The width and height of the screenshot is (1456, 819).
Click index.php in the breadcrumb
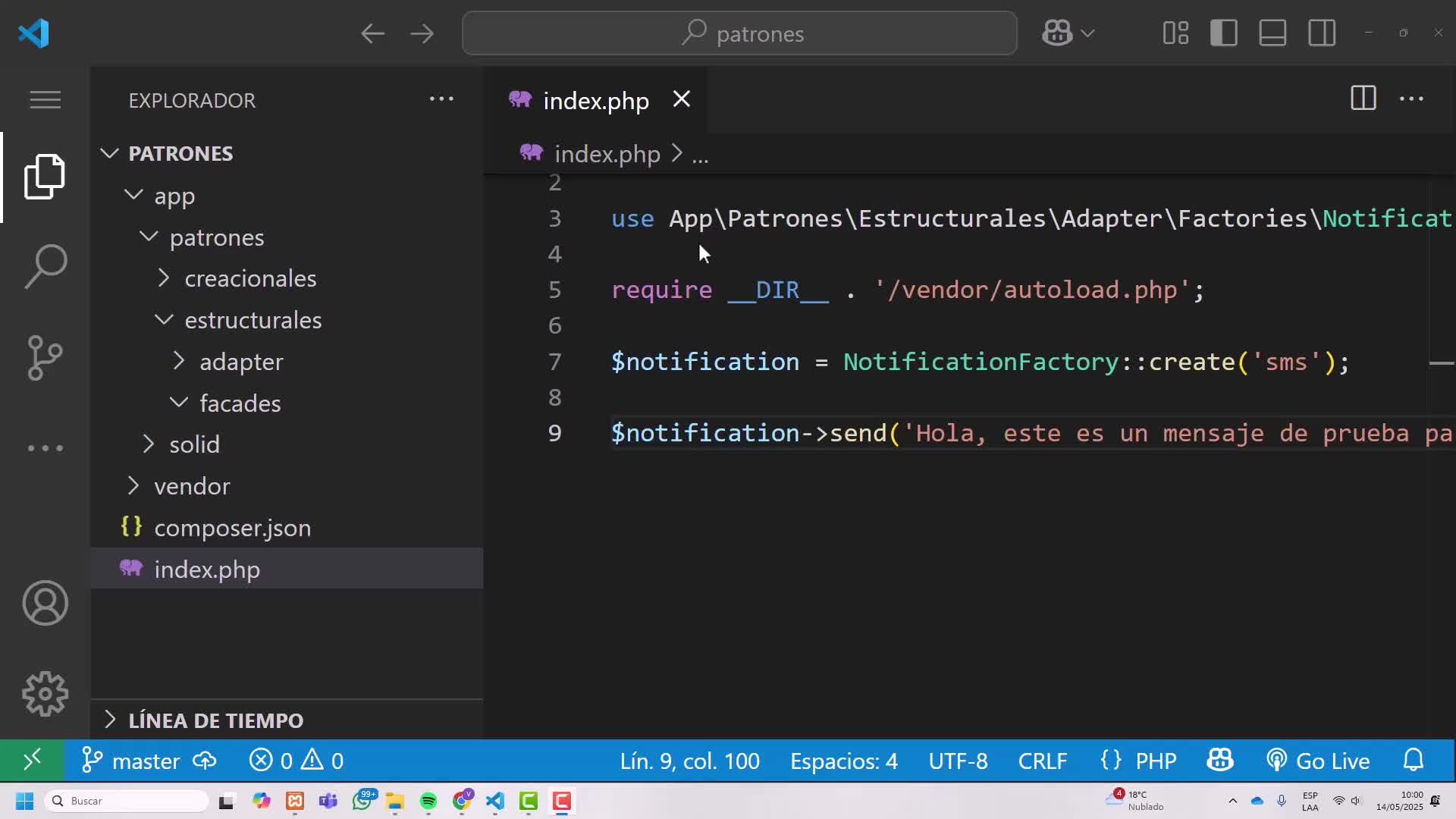click(607, 154)
